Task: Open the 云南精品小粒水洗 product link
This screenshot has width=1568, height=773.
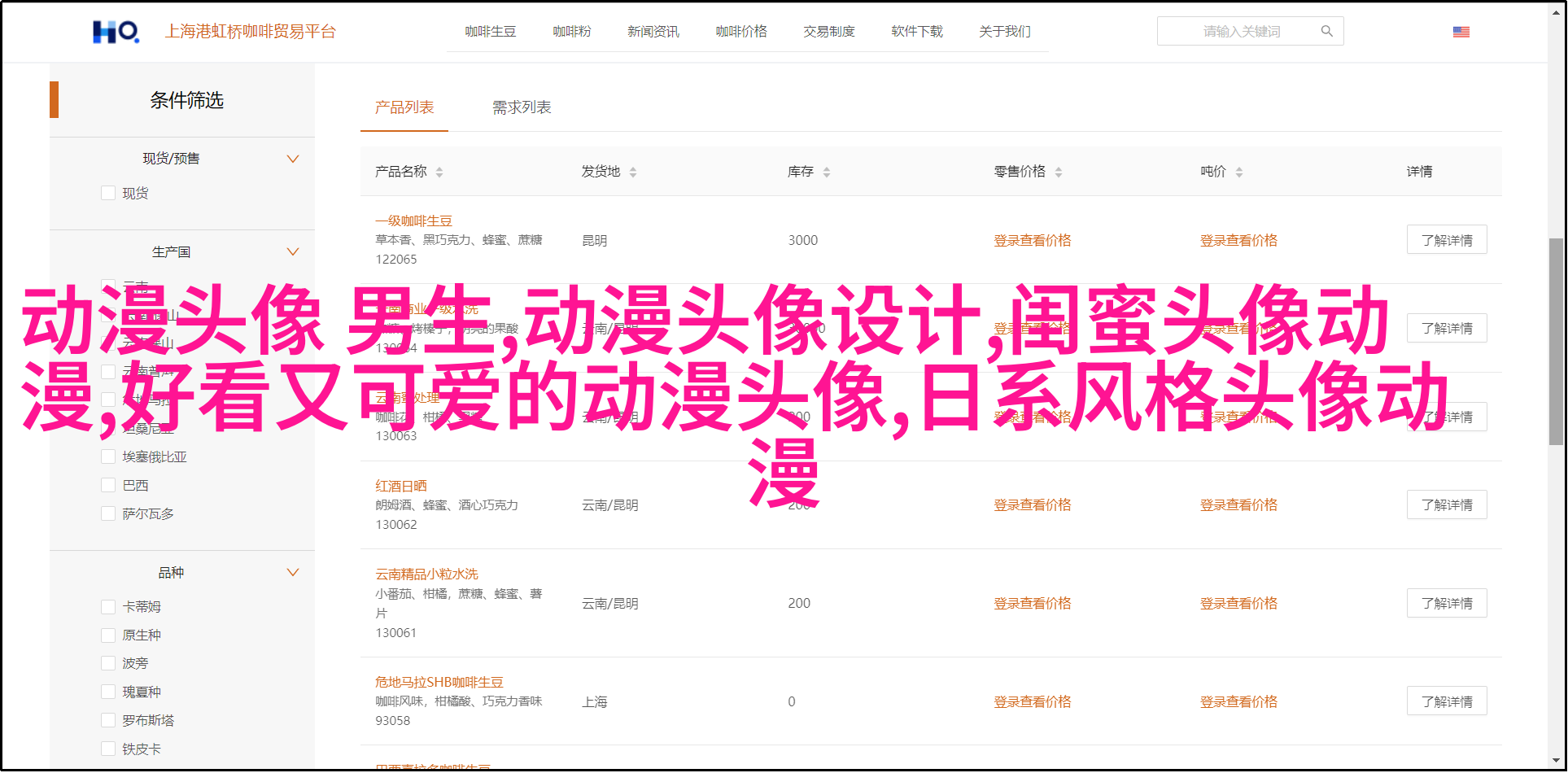Action: point(426,574)
